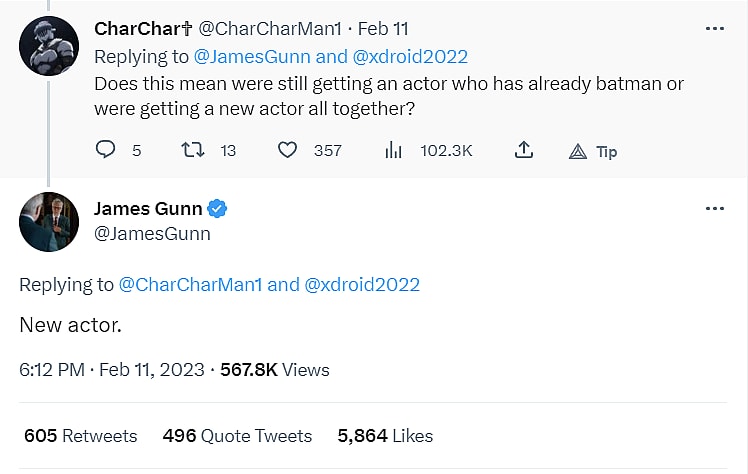Viewport: 748px width, 474px height.
Task: Click the reply icon on CharChar's tweet
Action: [x=106, y=150]
